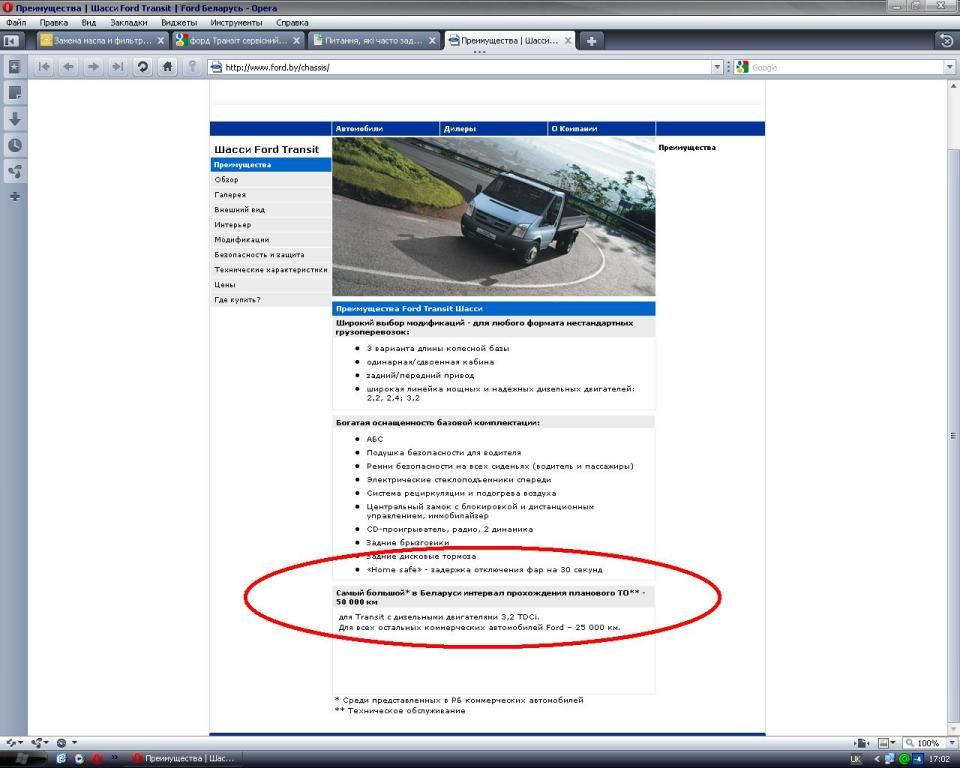Open the new tab plus button
The width and height of the screenshot is (960, 768).
[591, 41]
